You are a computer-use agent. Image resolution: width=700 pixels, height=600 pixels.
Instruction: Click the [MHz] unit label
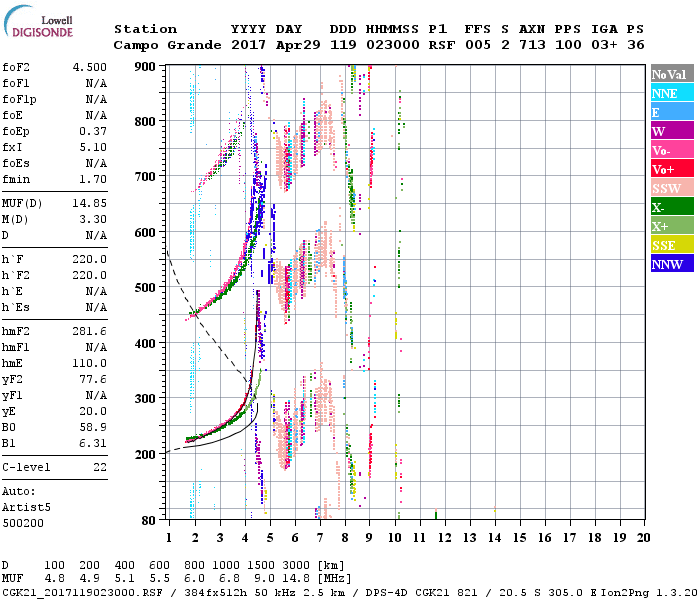(334, 579)
